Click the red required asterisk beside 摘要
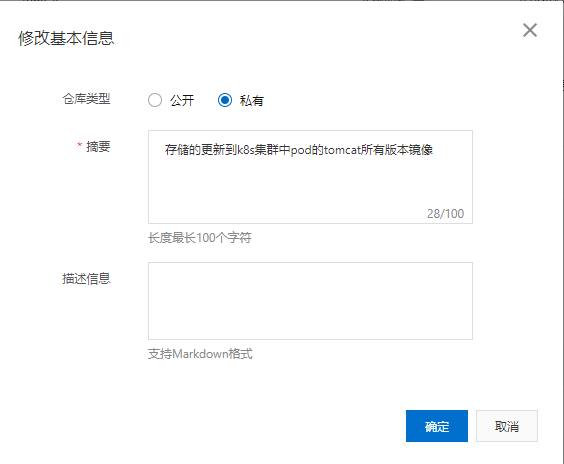Image resolution: width=564 pixels, height=464 pixels. click(80, 145)
